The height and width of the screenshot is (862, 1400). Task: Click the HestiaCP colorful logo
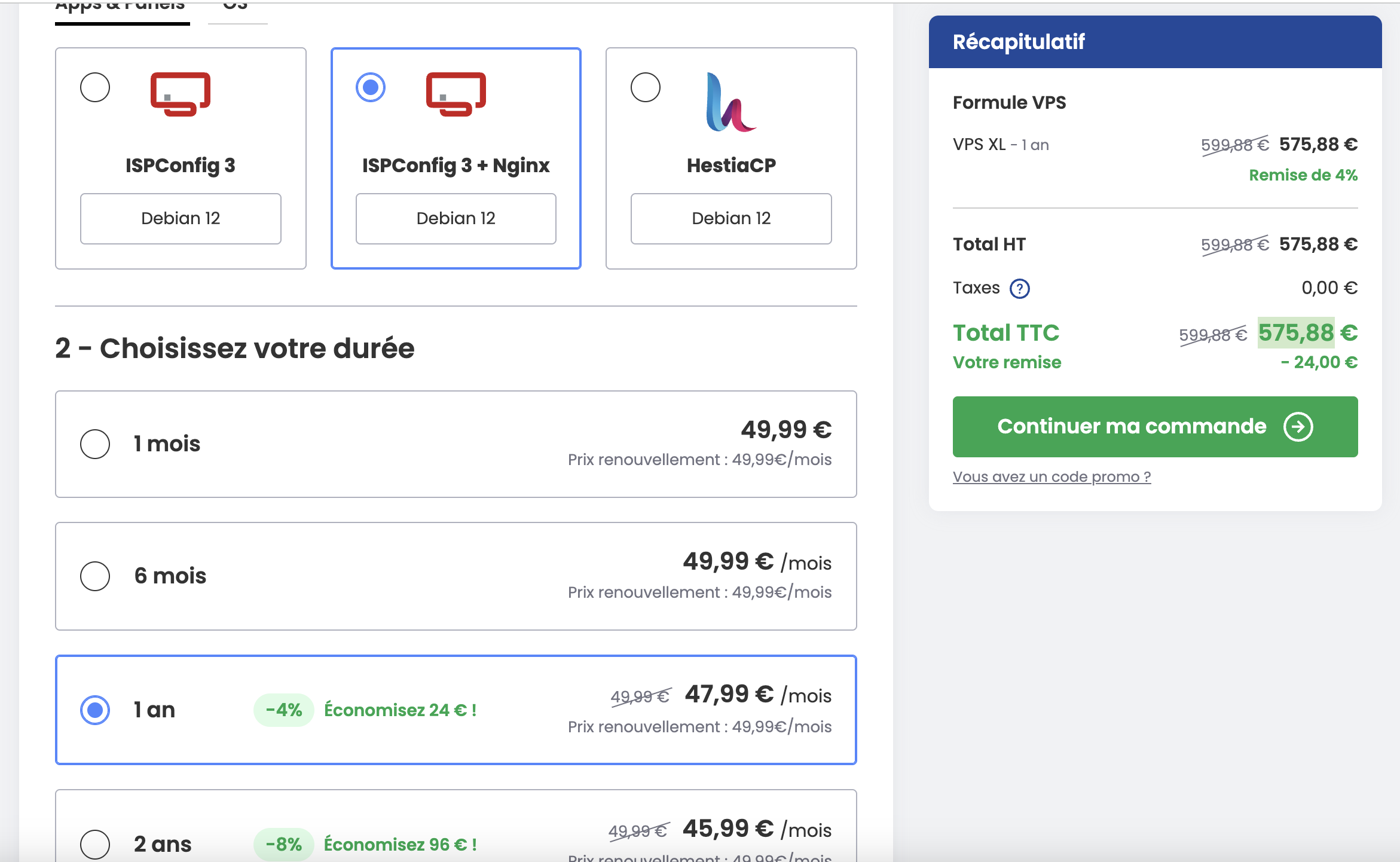pyautogui.click(x=730, y=103)
